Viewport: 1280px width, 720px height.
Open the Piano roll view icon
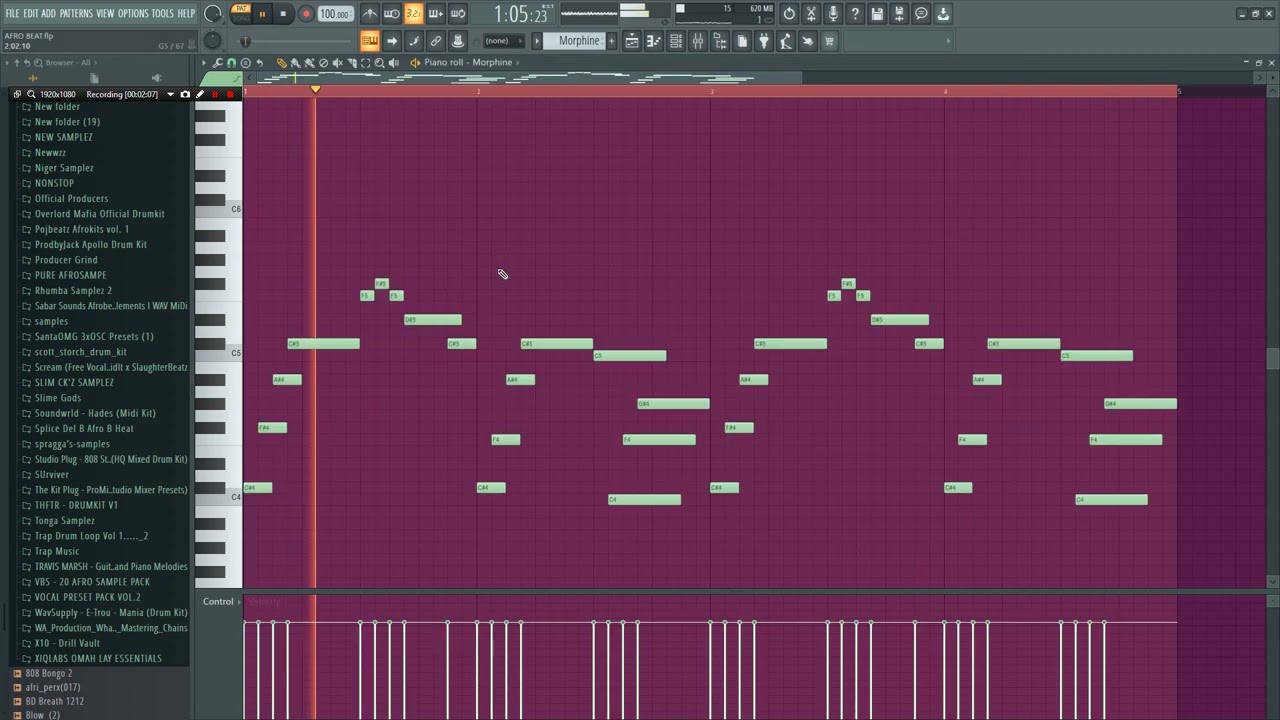click(x=654, y=41)
